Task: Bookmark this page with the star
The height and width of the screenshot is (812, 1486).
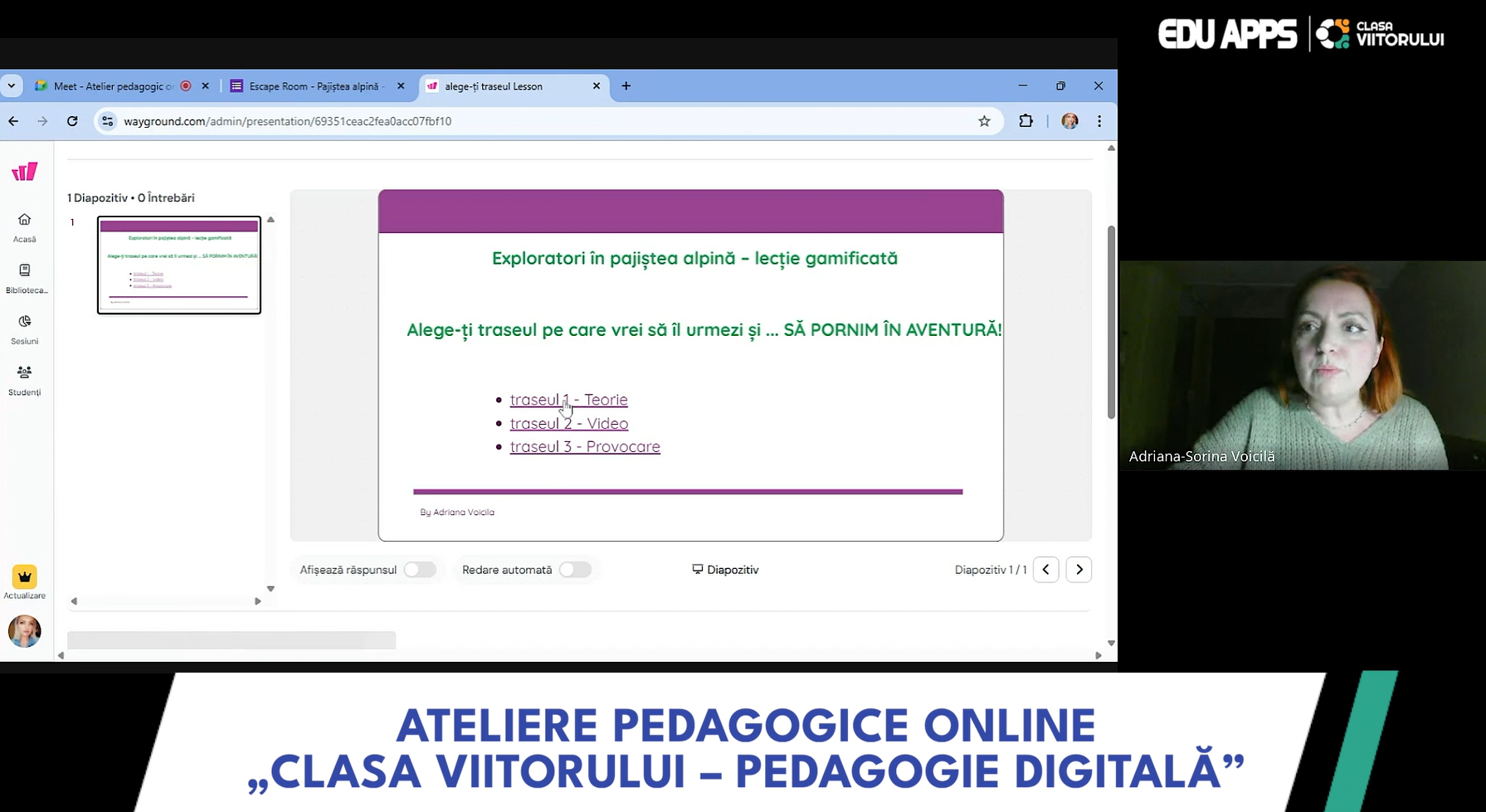Action: [x=984, y=121]
